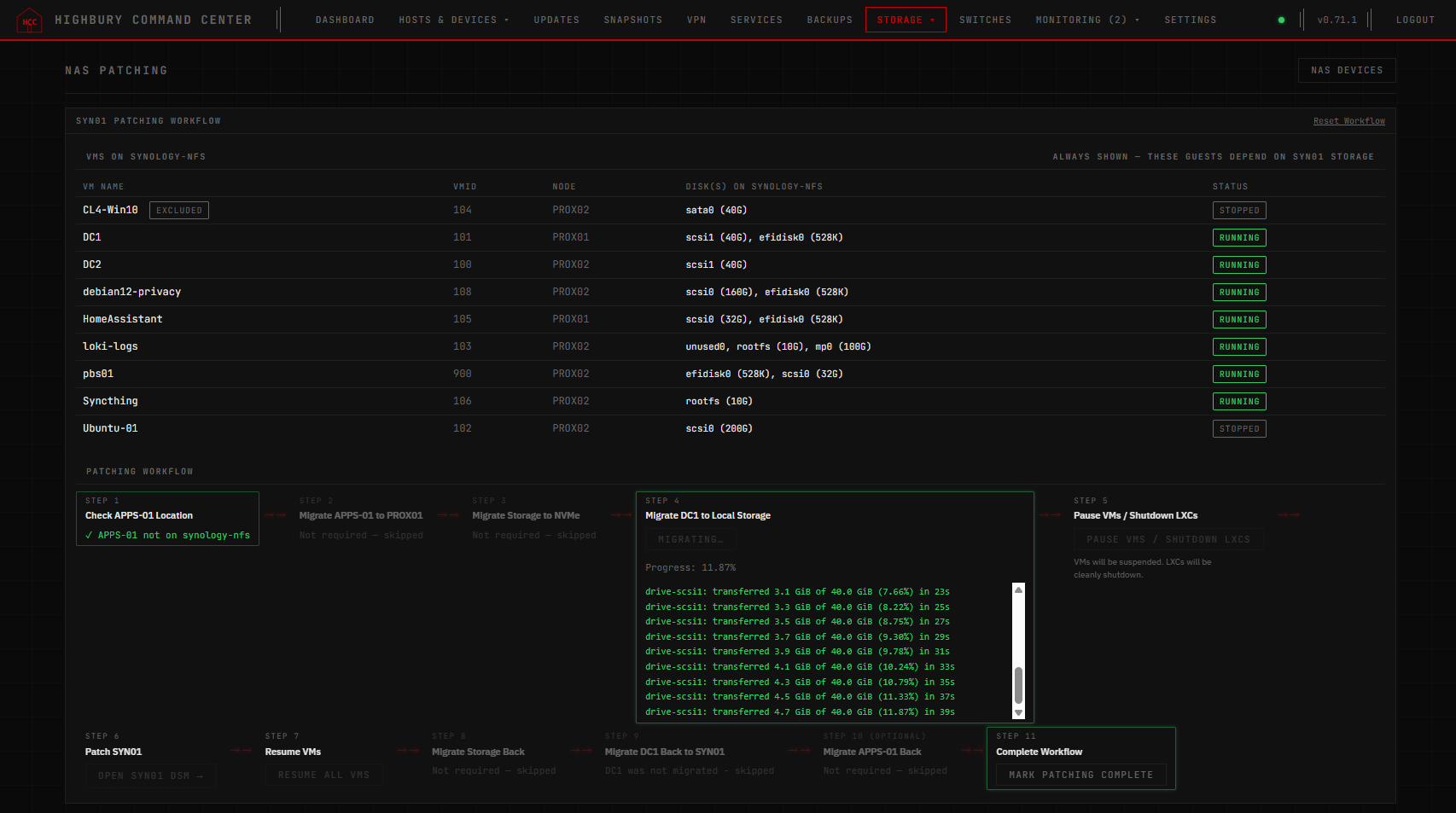Click the HCC house logo icon
The height and width of the screenshot is (813, 1456).
point(29,20)
